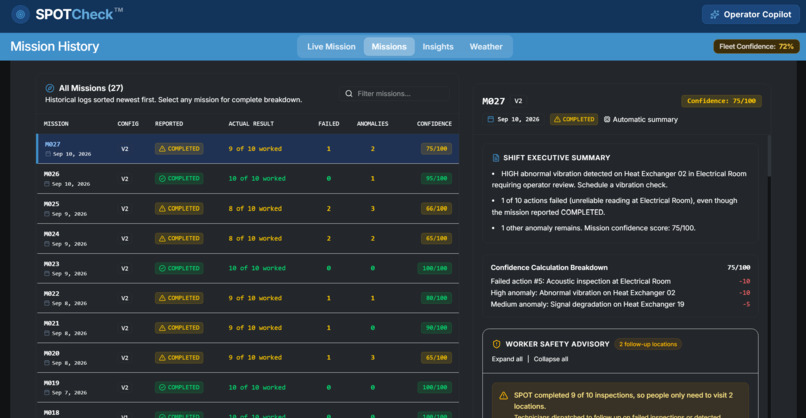The width and height of the screenshot is (806, 418).
Task: Open mission M025 in the list
Action: (248, 208)
